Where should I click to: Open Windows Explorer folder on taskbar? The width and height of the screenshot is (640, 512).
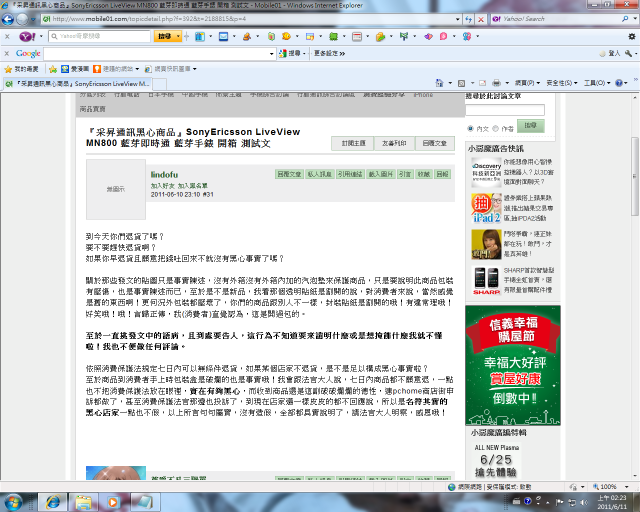pyautogui.click(x=83, y=502)
